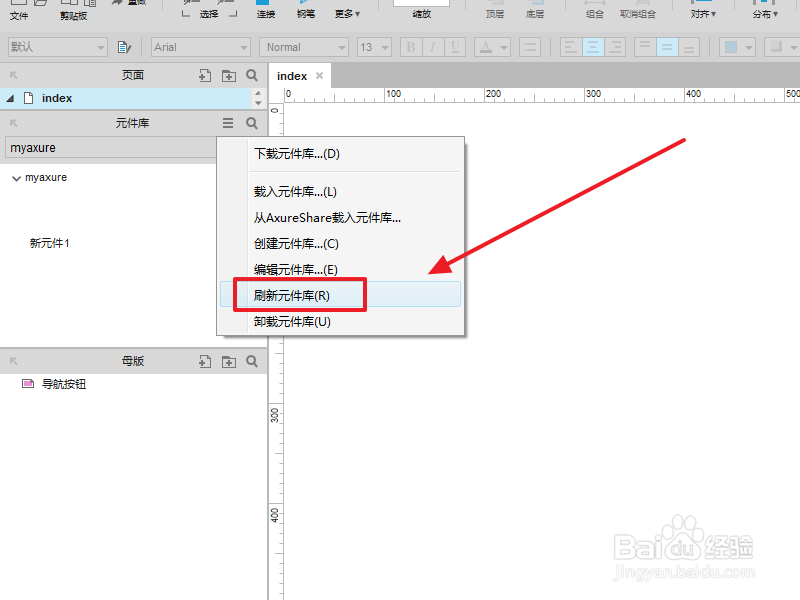Move index page up with arrow
The height and width of the screenshot is (600, 800).
pyautogui.click(x=258, y=93)
